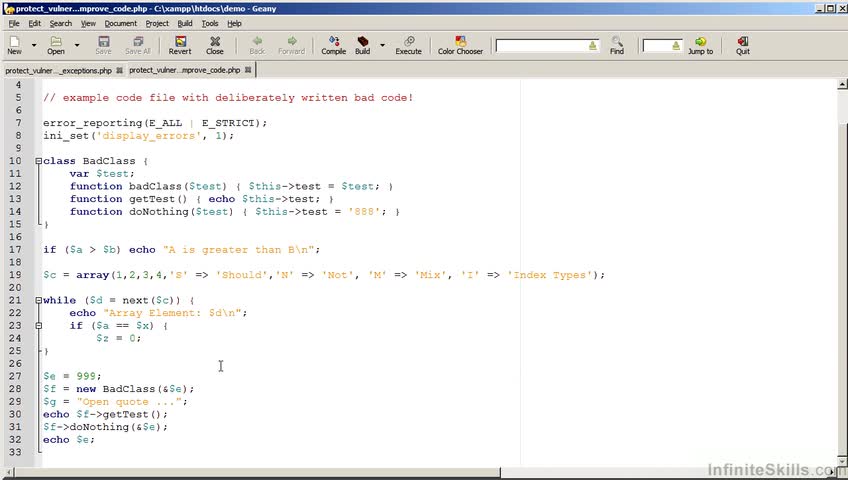
Task: Click the Open file toolbar icon
Action: point(56,45)
